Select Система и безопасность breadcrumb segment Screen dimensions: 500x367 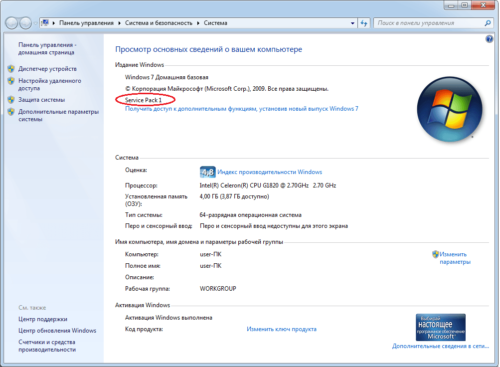coord(159,23)
